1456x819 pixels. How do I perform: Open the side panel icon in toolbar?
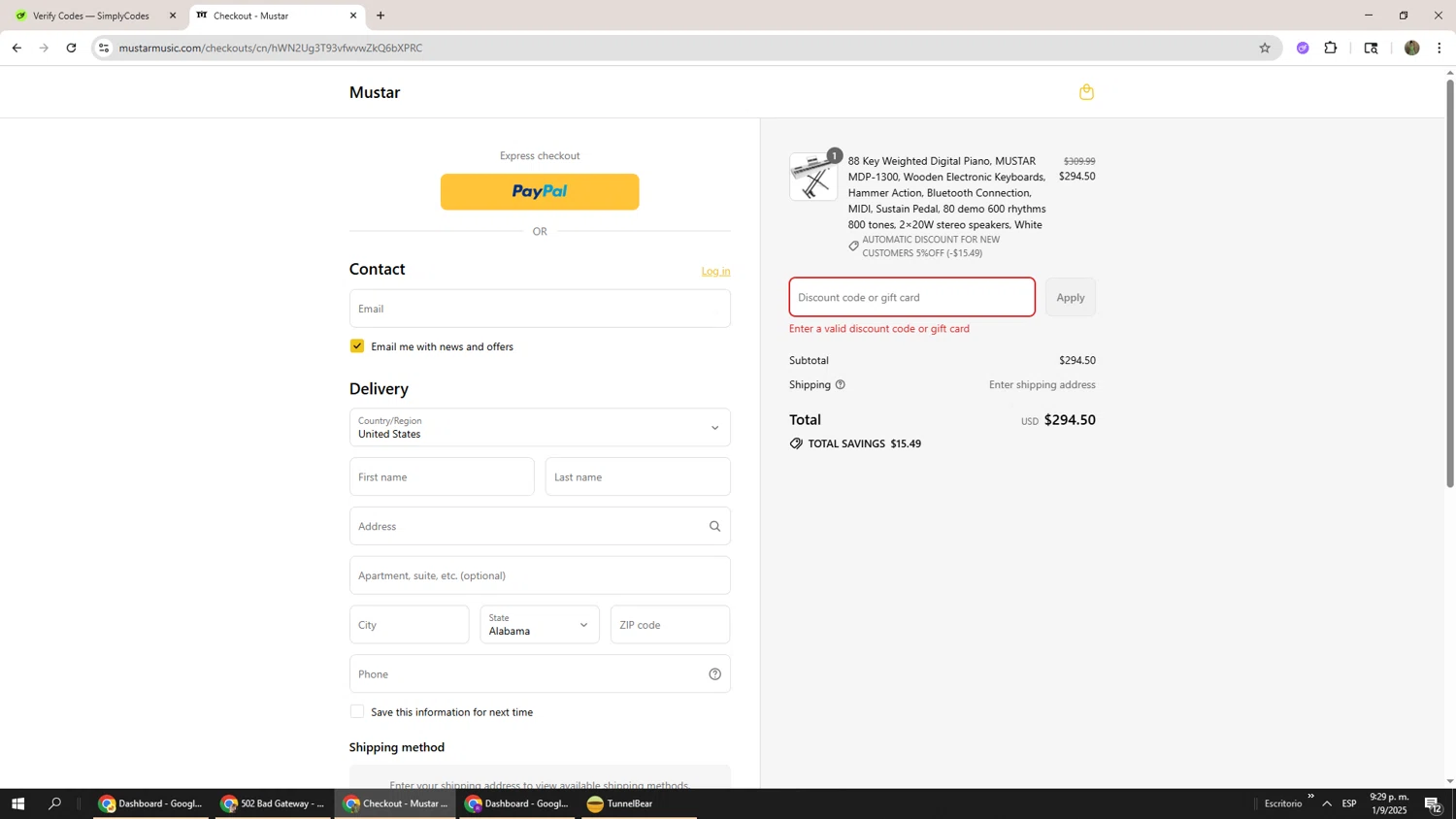[1371, 48]
